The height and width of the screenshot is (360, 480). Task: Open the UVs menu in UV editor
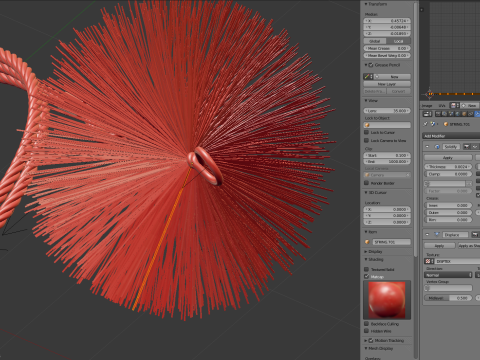[442, 105]
